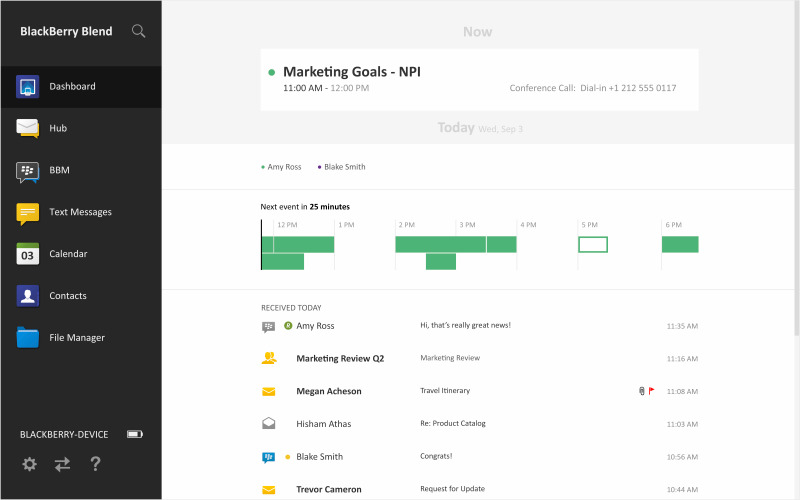Open the Text Messages yellow icon
This screenshot has height=500, width=800.
click(28, 213)
